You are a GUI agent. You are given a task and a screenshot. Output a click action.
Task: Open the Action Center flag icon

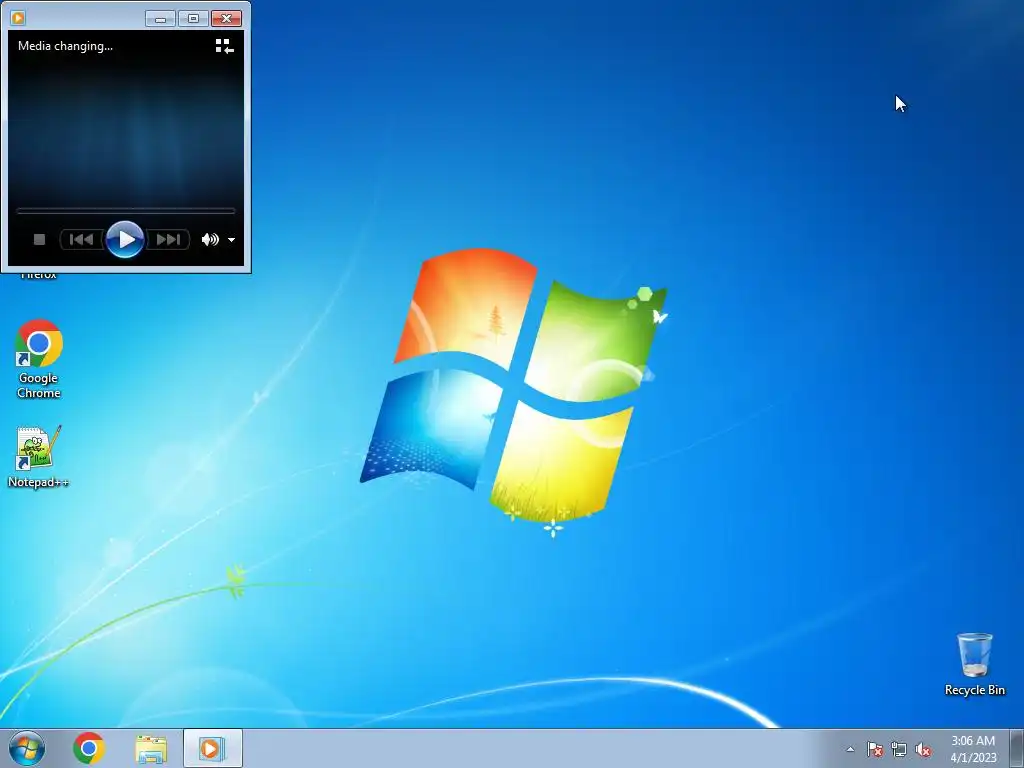[x=874, y=749]
